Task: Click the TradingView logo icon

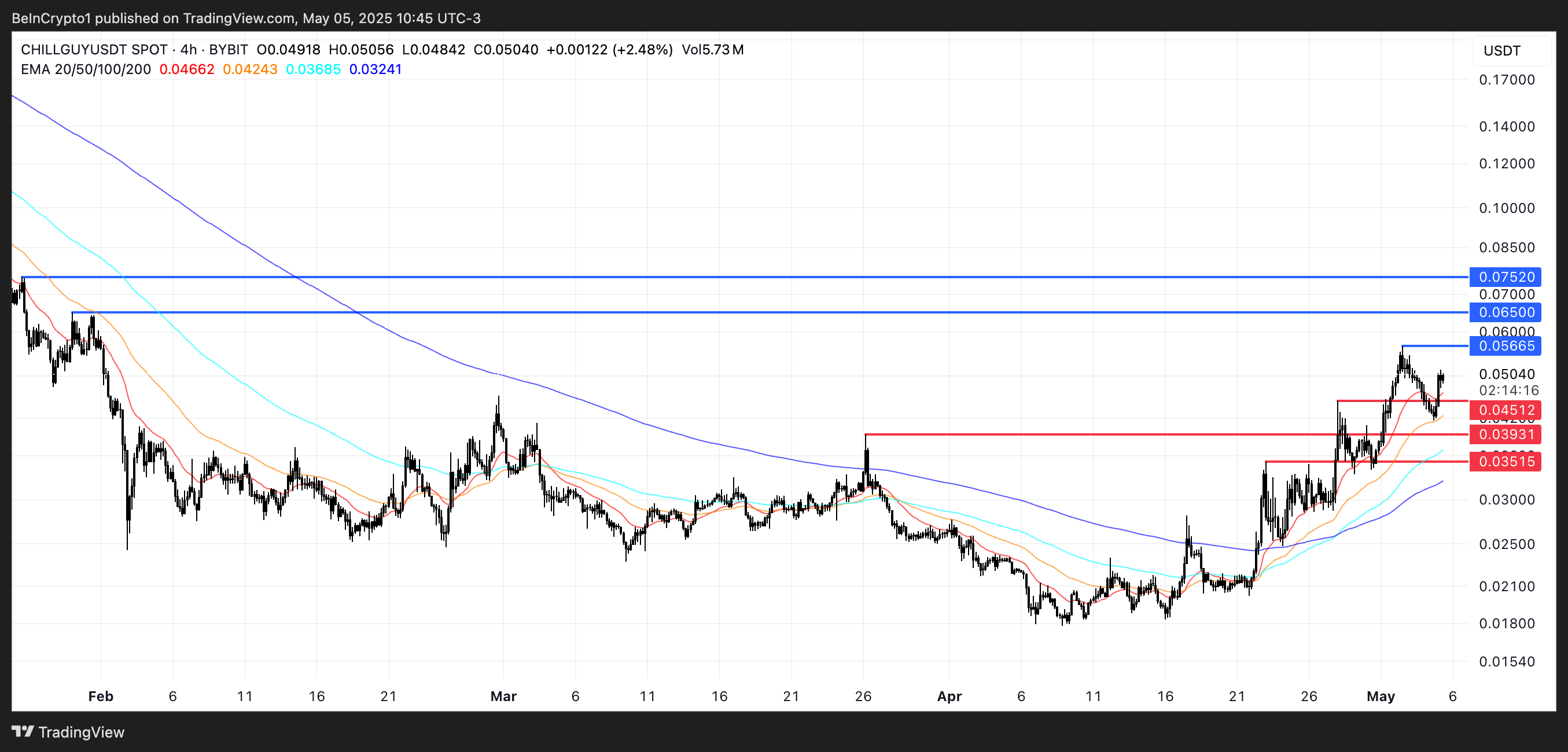Action: pyautogui.click(x=23, y=731)
